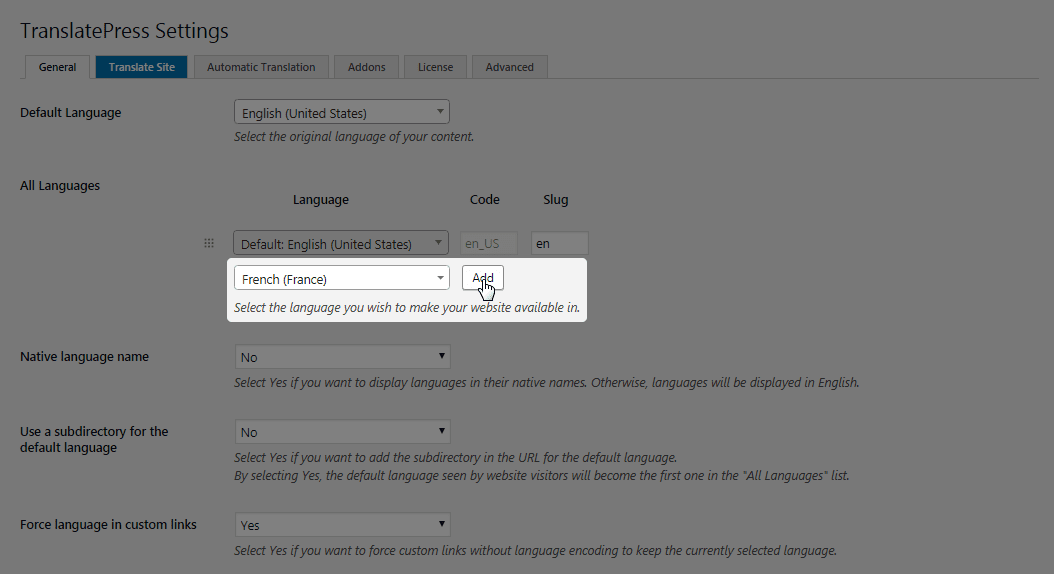Viewport: 1054px width, 574px height.
Task: Expand Force language in custom links dropdown
Action: click(x=343, y=525)
